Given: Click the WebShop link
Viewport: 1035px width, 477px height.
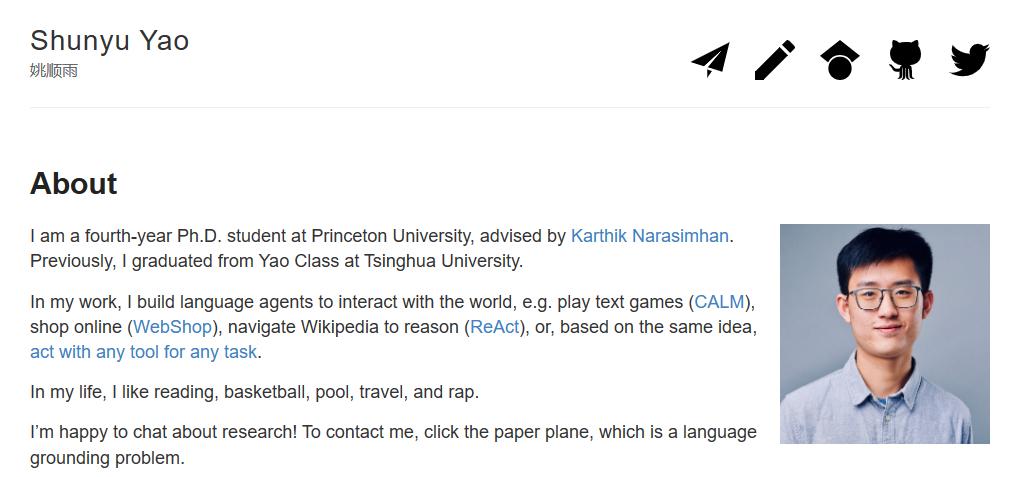Looking at the screenshot, I should pos(172,327).
